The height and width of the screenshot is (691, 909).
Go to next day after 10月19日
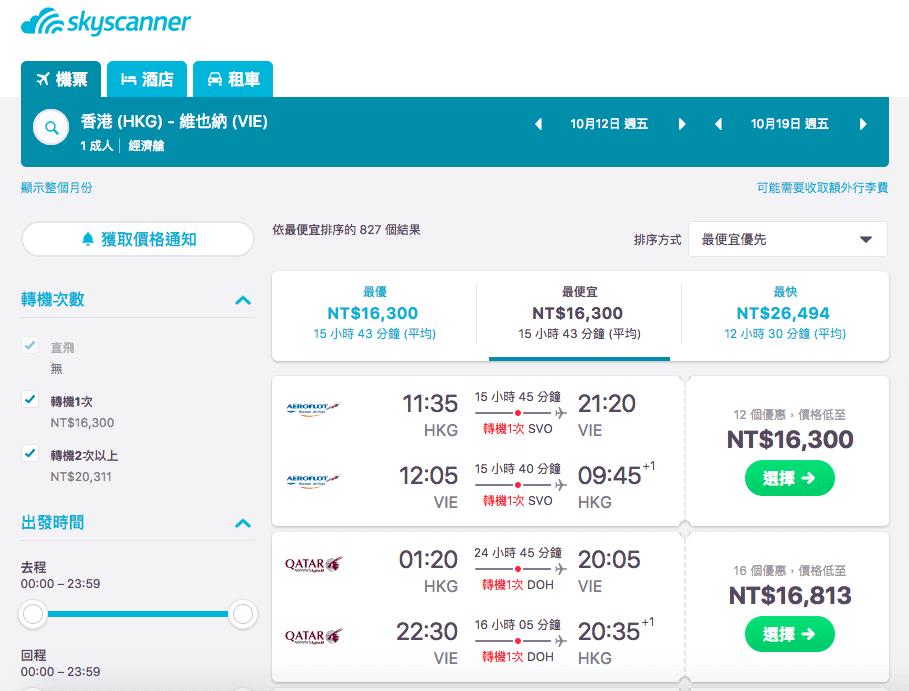click(x=863, y=124)
